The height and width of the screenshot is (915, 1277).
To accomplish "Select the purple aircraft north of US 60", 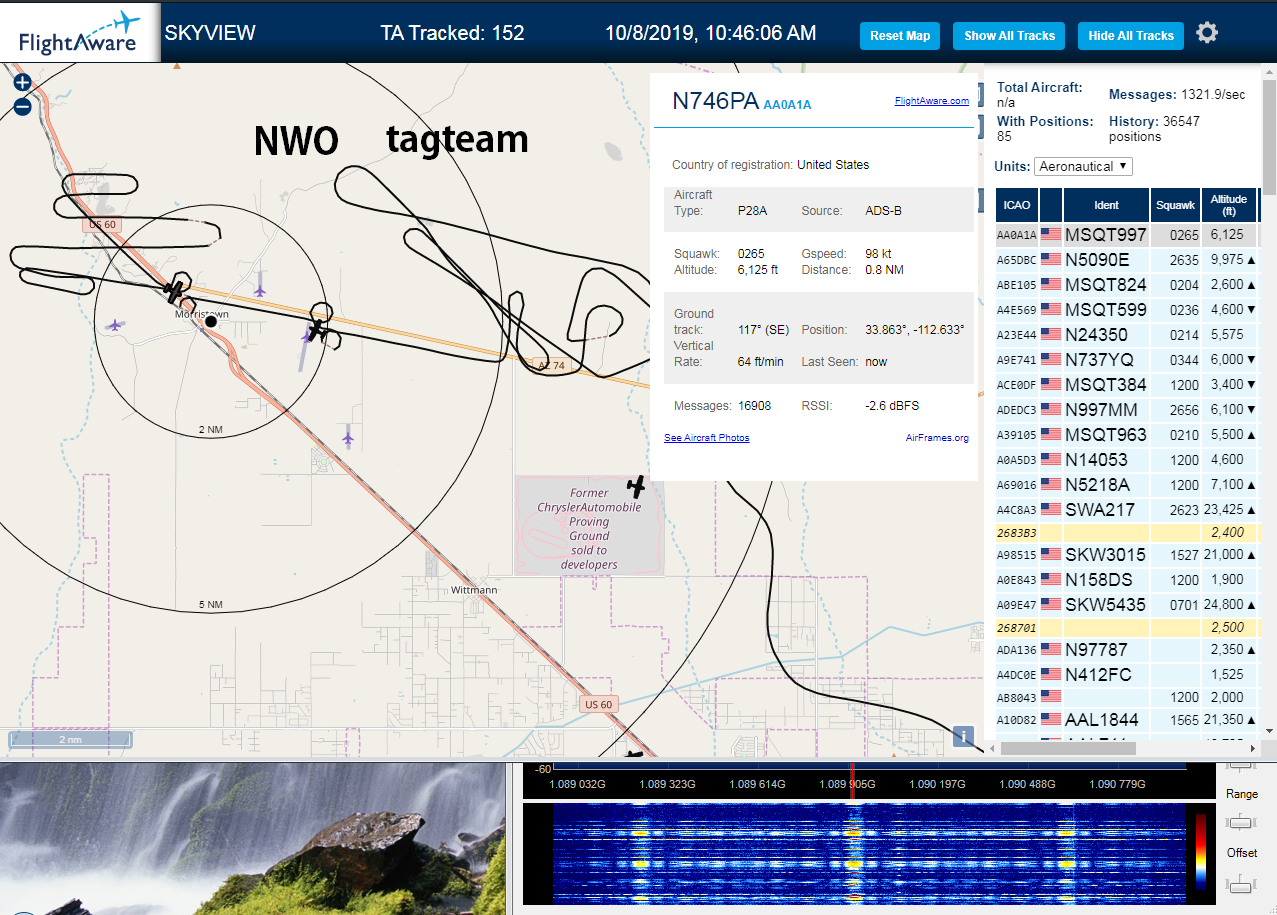I will point(260,290).
